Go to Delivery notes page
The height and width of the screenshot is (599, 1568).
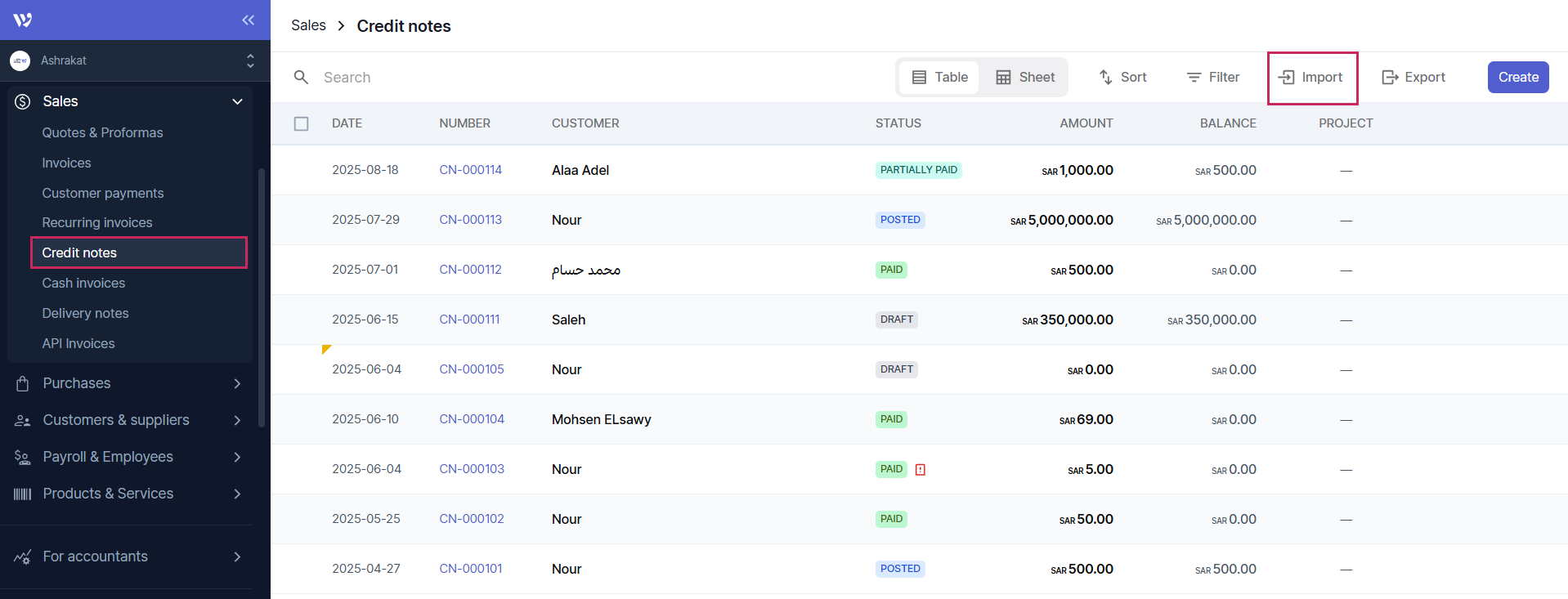click(x=85, y=313)
